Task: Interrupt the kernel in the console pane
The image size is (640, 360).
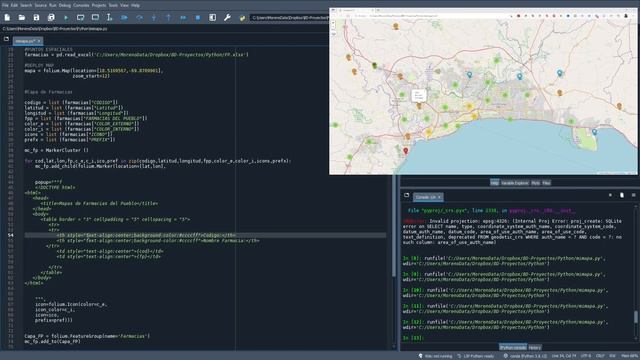Action: [610, 195]
